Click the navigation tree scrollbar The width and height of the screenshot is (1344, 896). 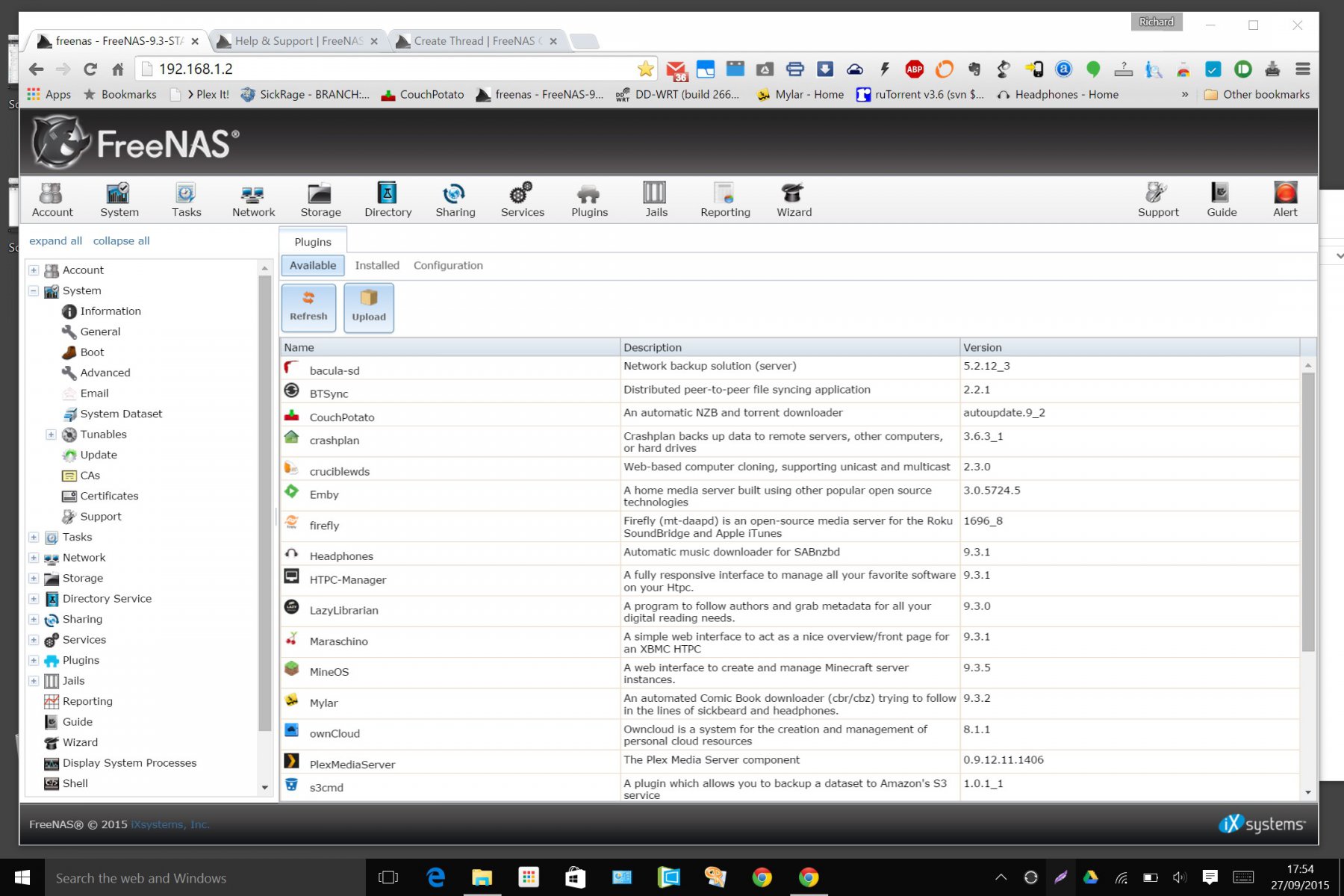(264, 502)
